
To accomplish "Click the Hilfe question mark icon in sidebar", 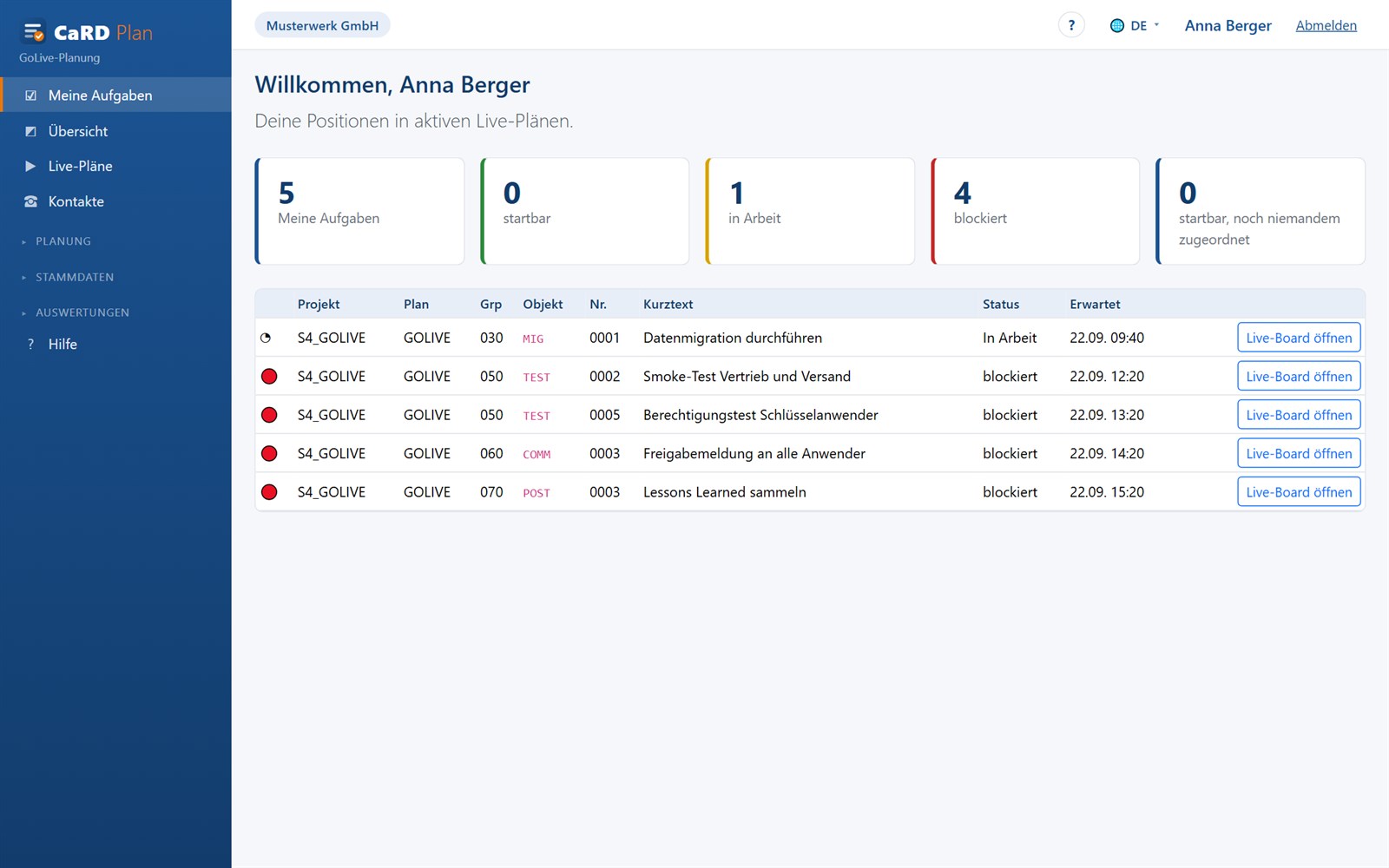I will pos(31,344).
